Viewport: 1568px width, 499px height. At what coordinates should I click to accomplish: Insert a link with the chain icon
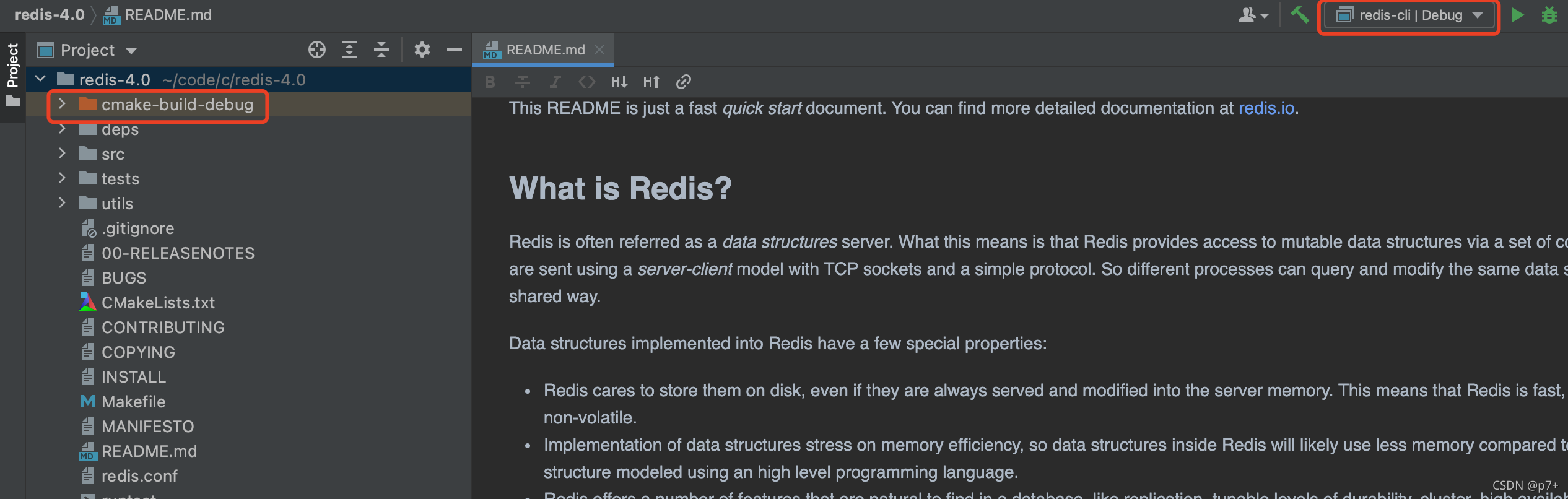684,82
